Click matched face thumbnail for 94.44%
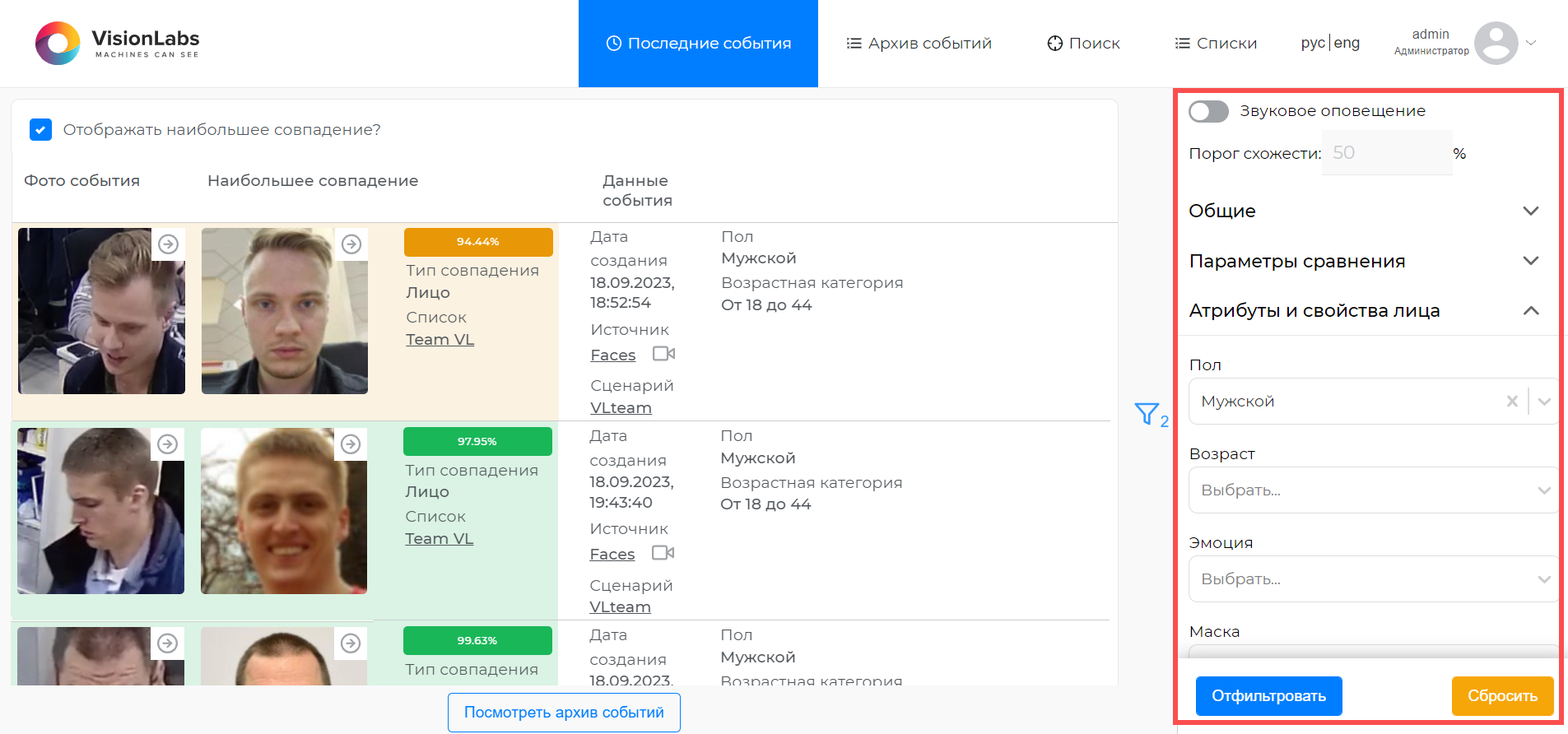Viewport: 1568px width, 734px height. [285, 311]
